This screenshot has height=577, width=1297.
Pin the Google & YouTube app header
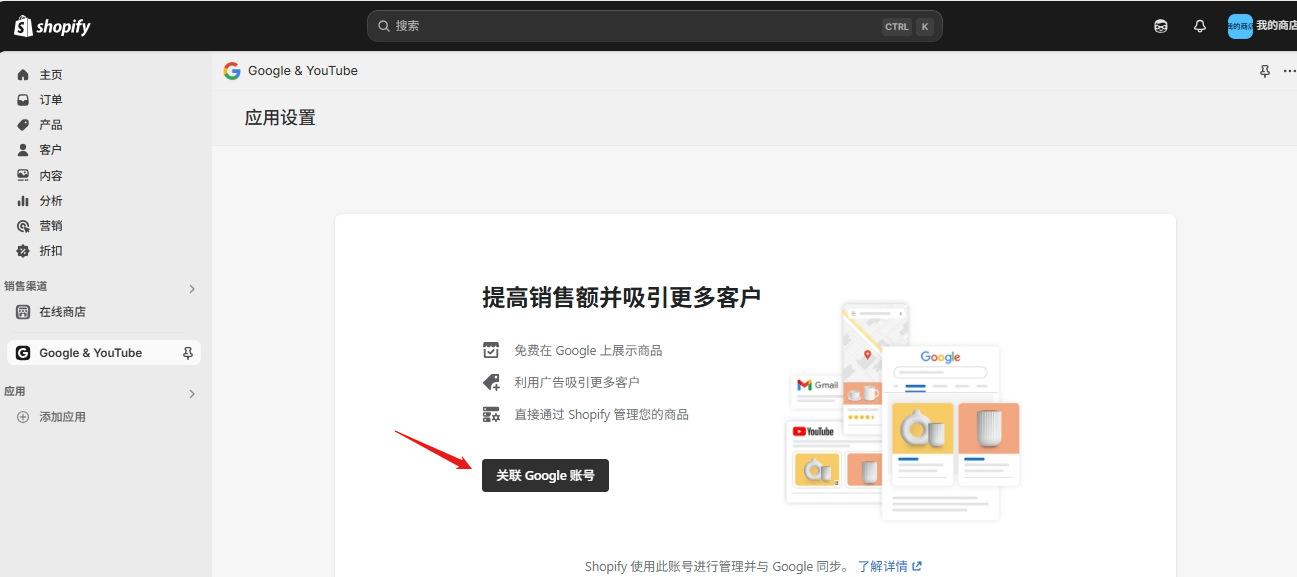[1264, 71]
